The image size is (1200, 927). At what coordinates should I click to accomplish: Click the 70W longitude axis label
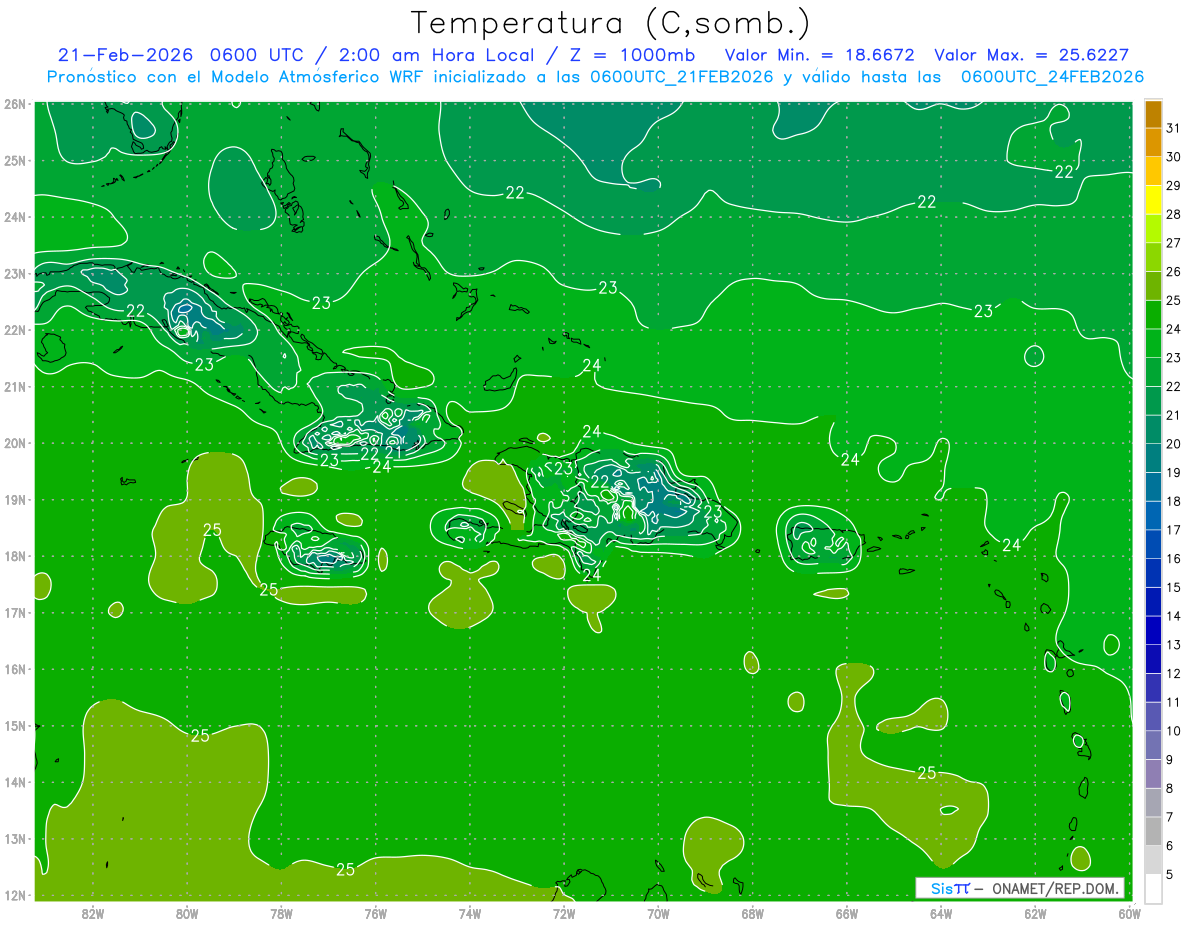click(x=658, y=913)
